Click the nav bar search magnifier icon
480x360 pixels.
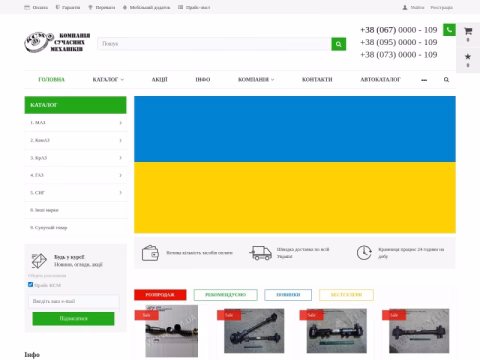pyautogui.click(x=446, y=80)
